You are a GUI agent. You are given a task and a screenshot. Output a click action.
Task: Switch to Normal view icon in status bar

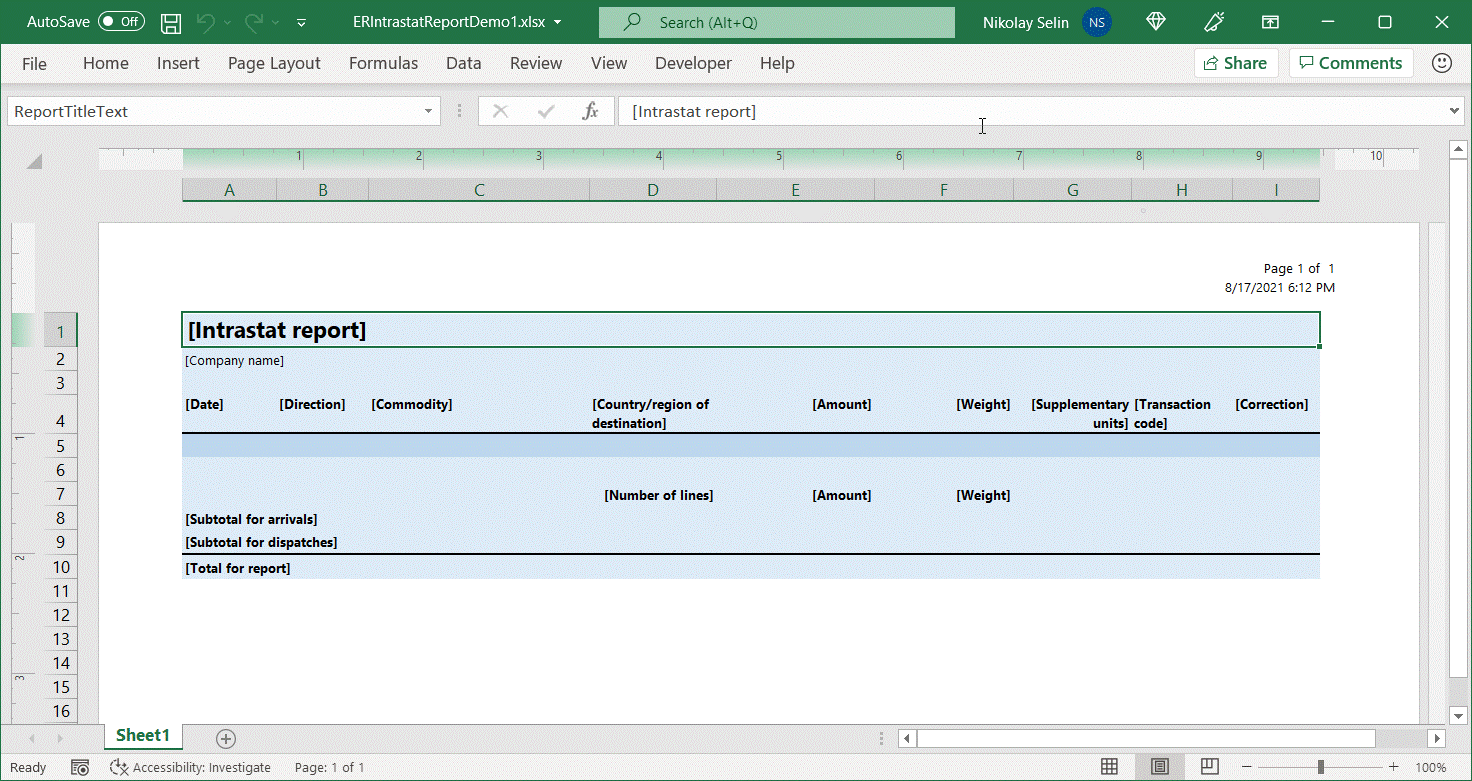tap(1110, 765)
